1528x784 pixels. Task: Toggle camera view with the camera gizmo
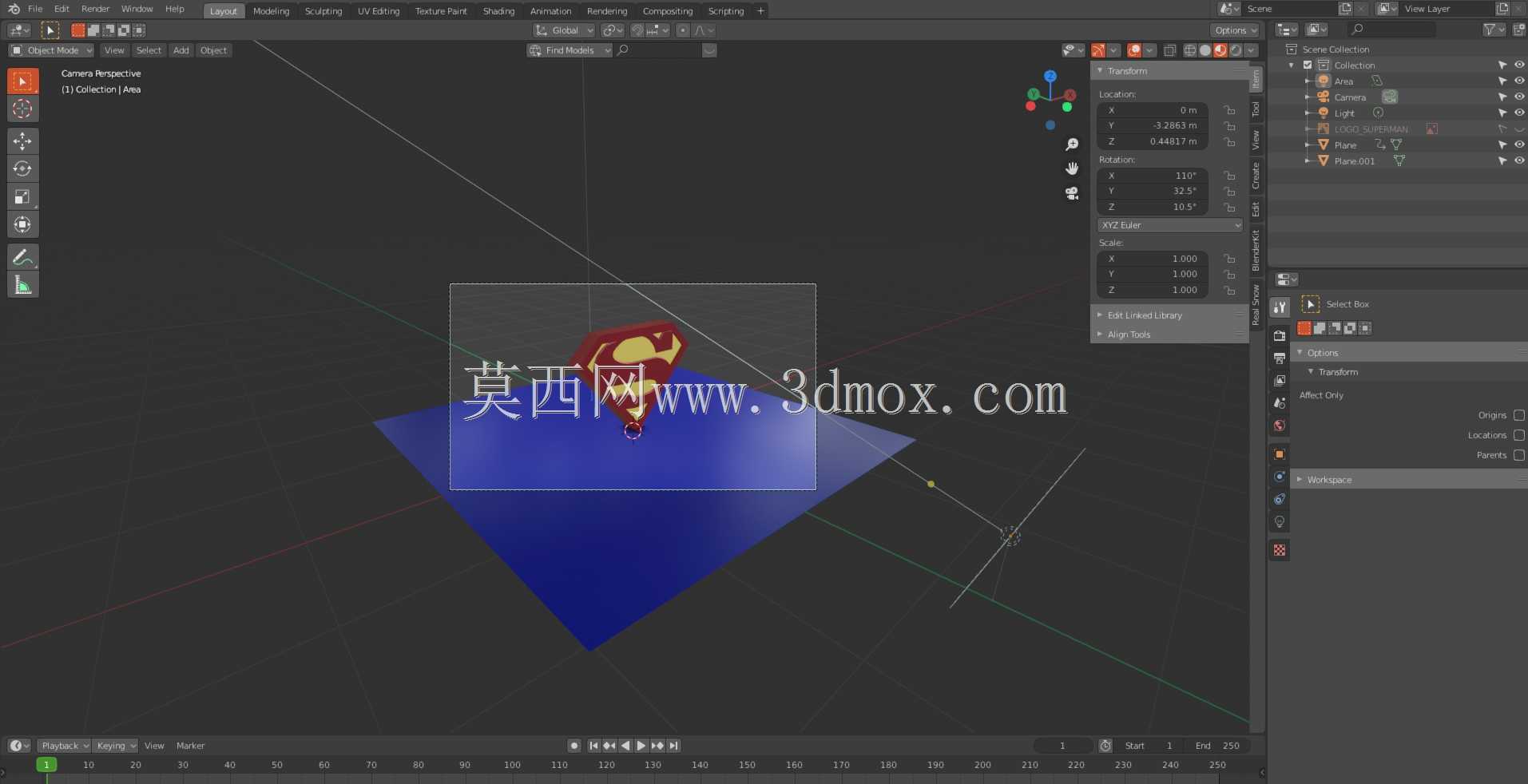[x=1072, y=193]
